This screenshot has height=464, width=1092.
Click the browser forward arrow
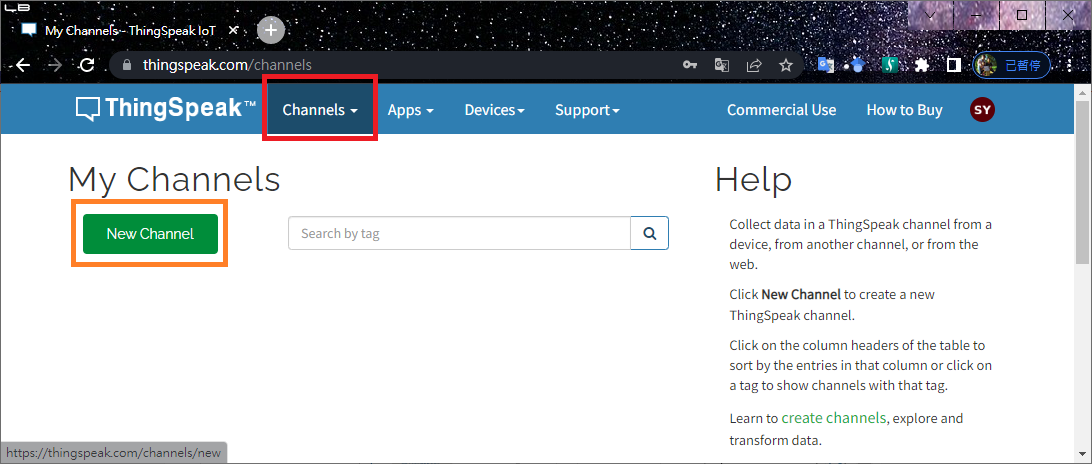point(55,65)
